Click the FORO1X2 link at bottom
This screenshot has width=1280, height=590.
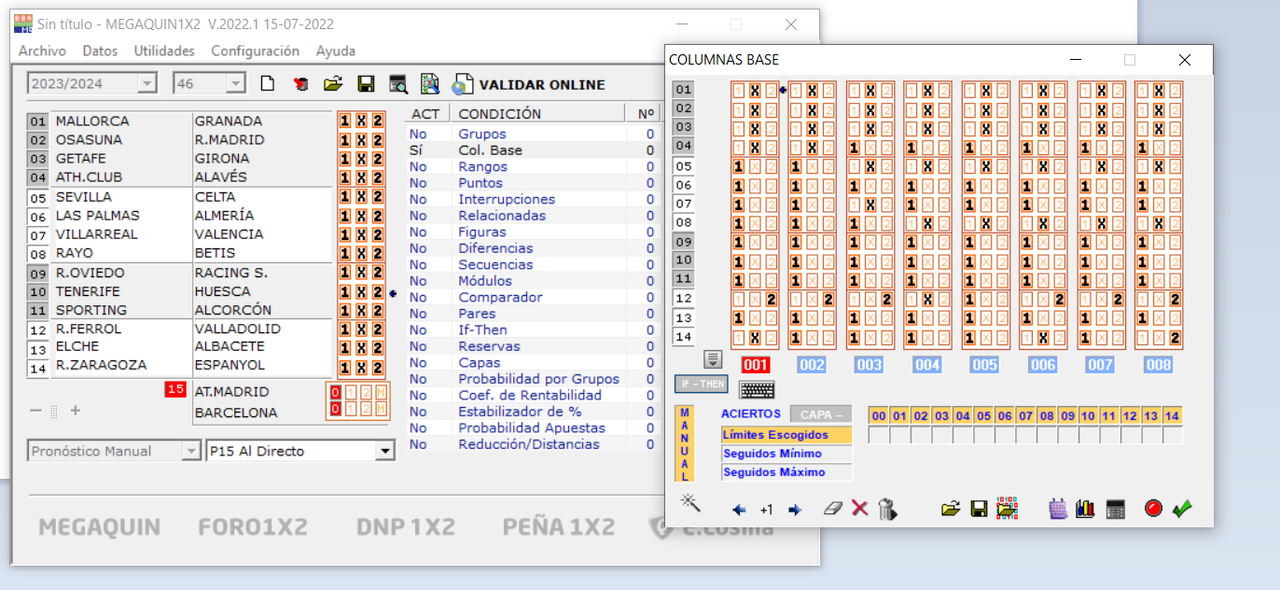253,527
